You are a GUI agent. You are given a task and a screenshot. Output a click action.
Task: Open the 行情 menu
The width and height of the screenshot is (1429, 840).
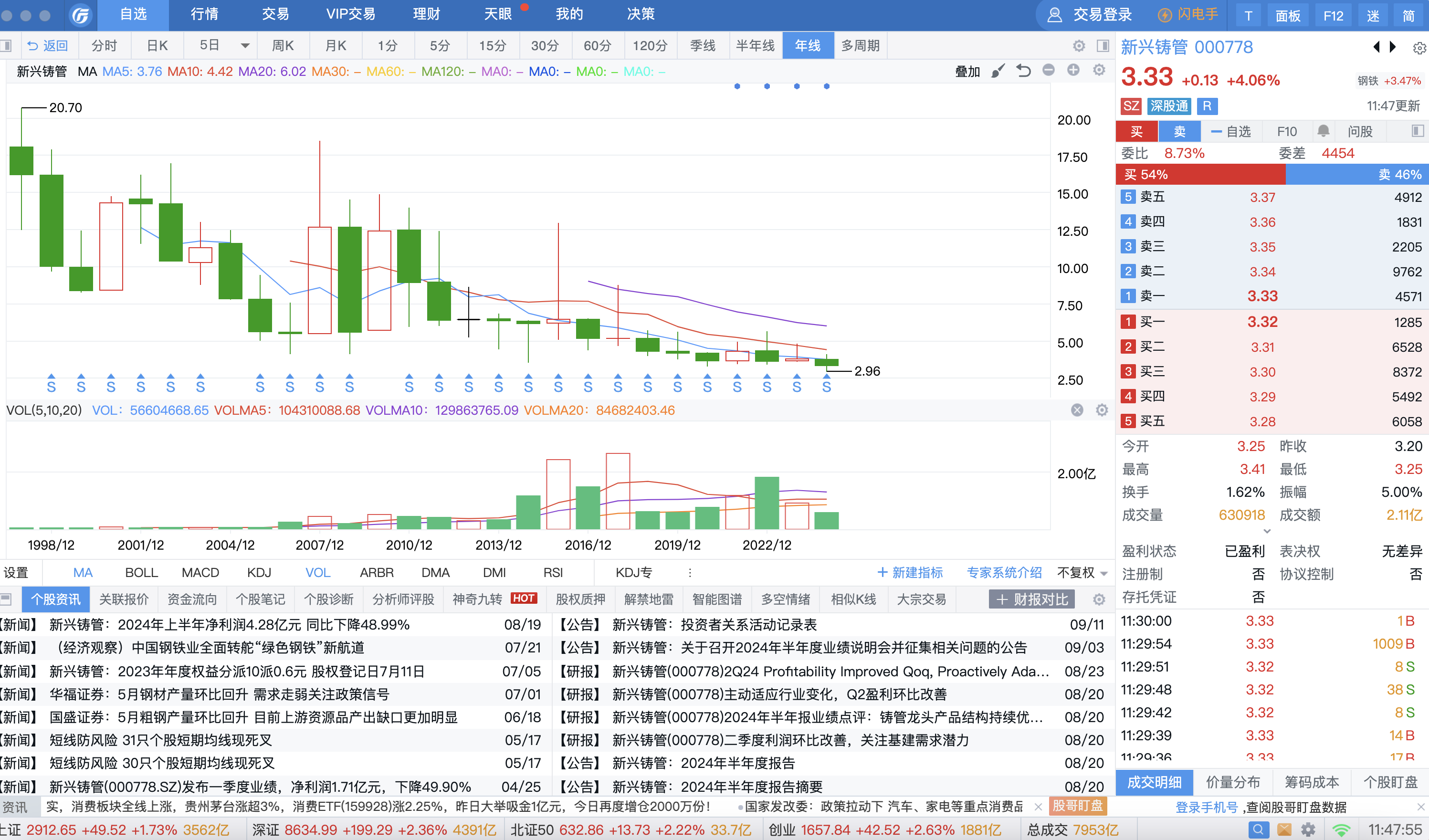205,14
